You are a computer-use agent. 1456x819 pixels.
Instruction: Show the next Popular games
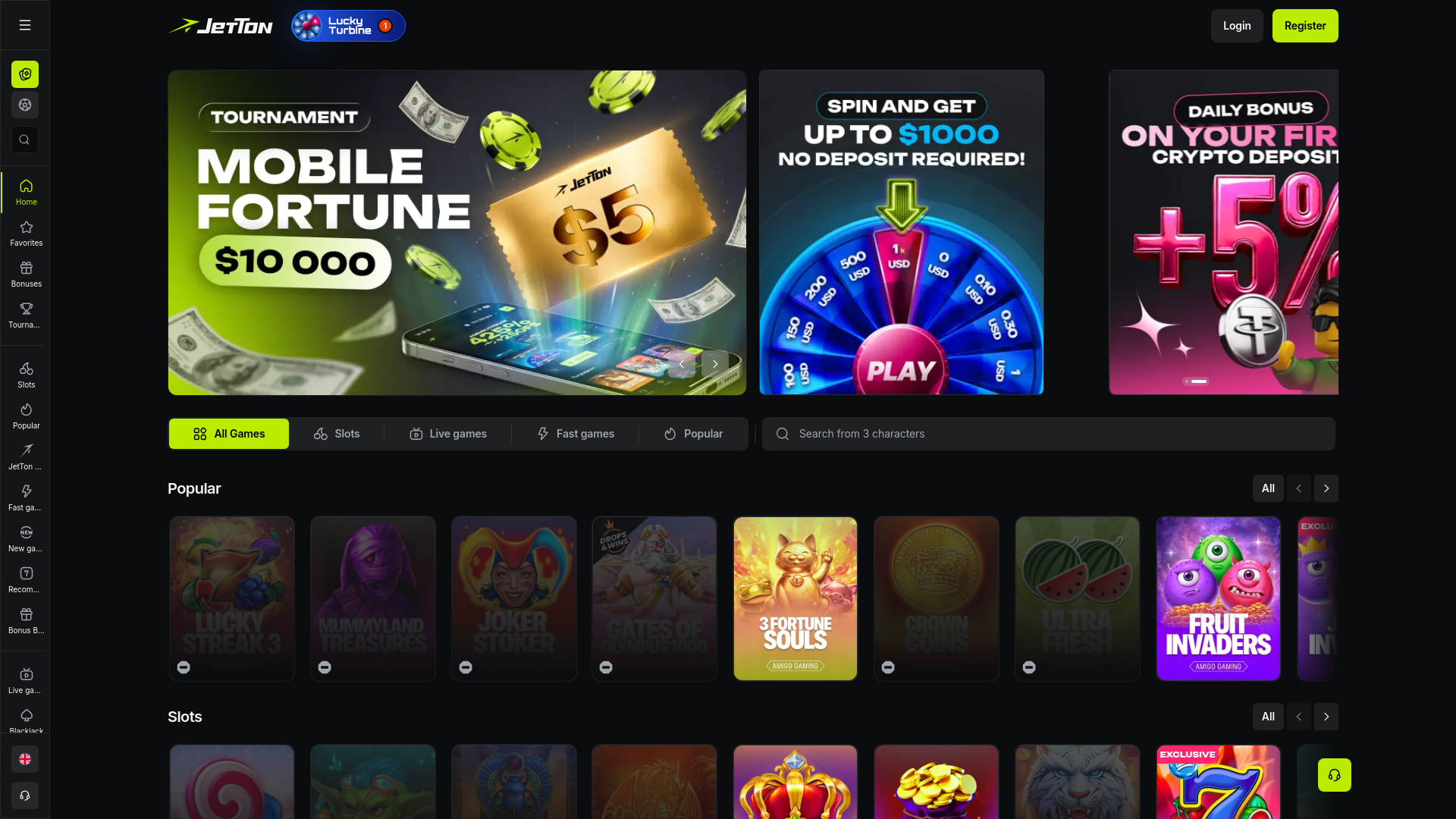pyautogui.click(x=1326, y=488)
